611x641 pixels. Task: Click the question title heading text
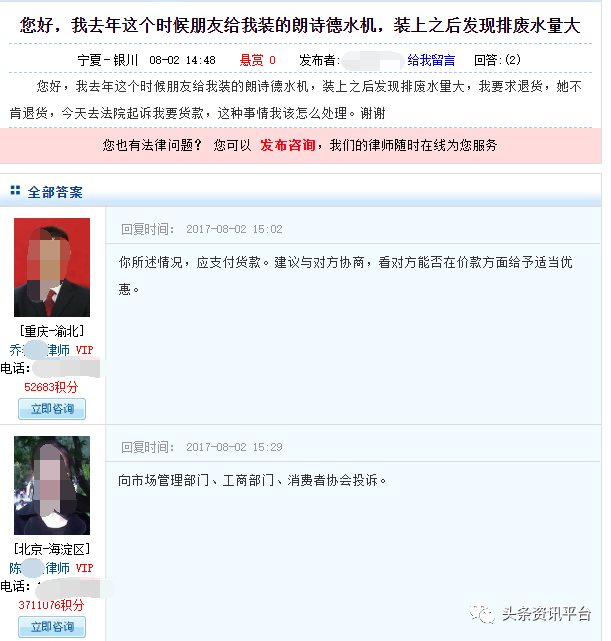(x=300, y=25)
